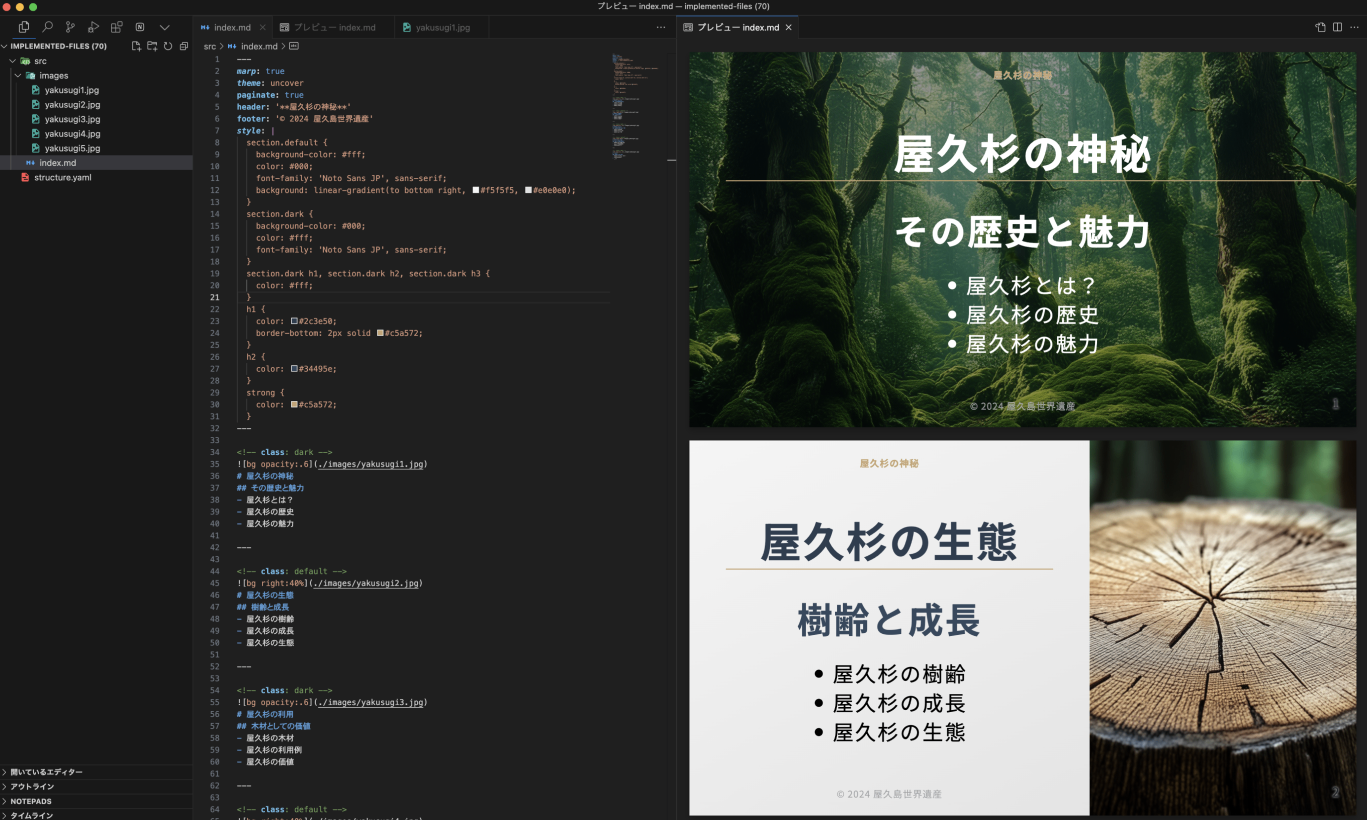Viewport: 1367px width, 820px height.
Task: Click the '# 屋久杉の神秘' heading on line 36
Action: click(265, 476)
